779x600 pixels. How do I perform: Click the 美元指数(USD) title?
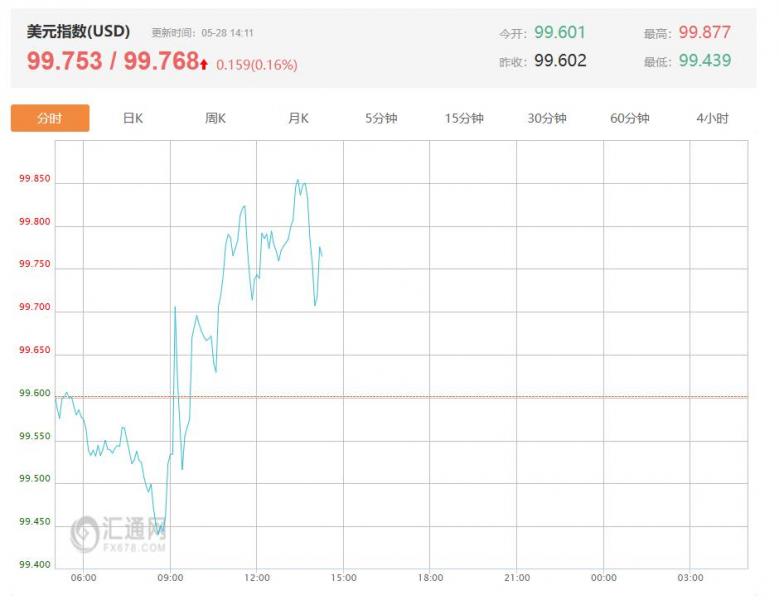click(78, 31)
